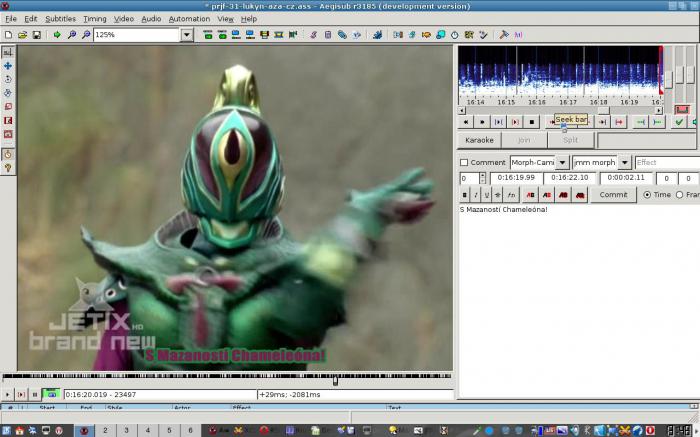Enable the Comment checkbox
The height and width of the screenshot is (437, 700).
(464, 162)
